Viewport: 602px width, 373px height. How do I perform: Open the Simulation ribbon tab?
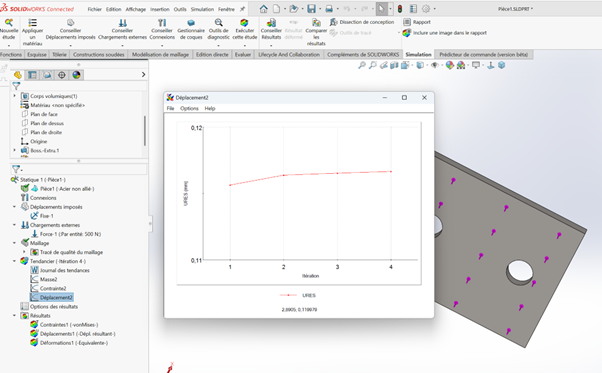pos(418,54)
